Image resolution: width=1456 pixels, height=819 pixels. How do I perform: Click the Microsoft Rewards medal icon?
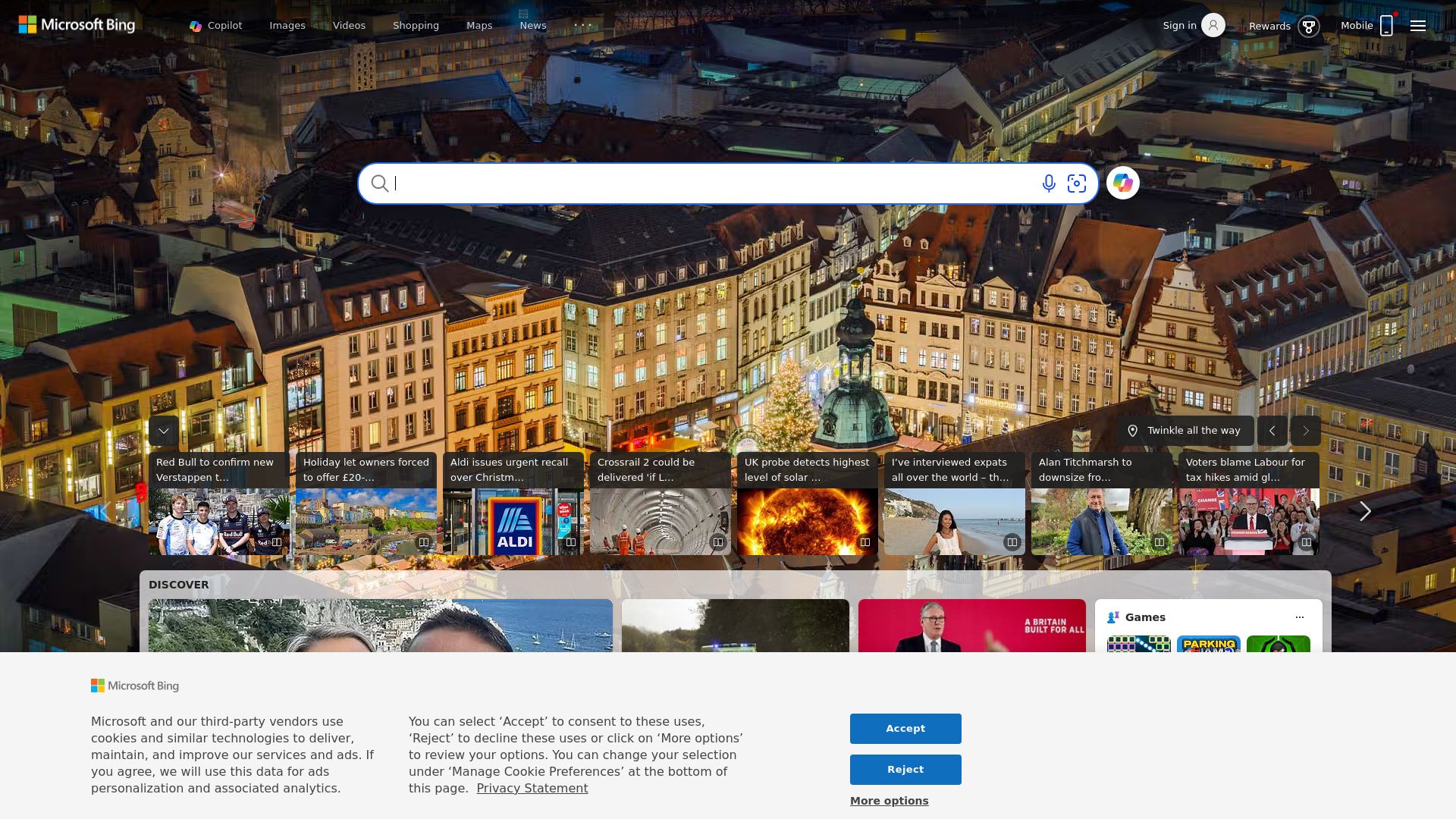pos(1309,26)
